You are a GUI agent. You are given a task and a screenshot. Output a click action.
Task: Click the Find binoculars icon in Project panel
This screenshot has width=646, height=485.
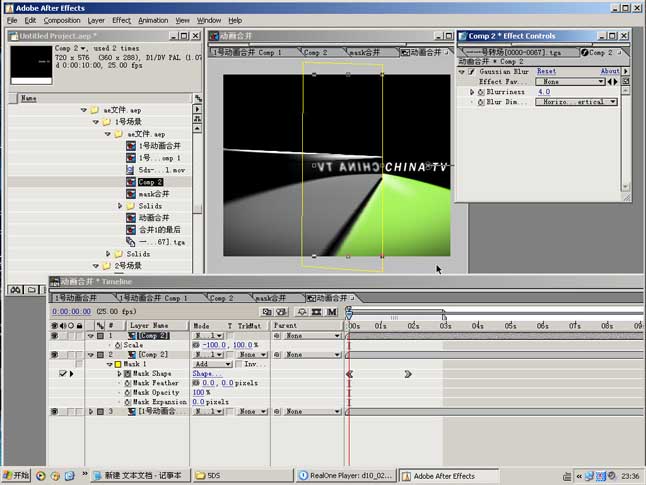point(15,290)
